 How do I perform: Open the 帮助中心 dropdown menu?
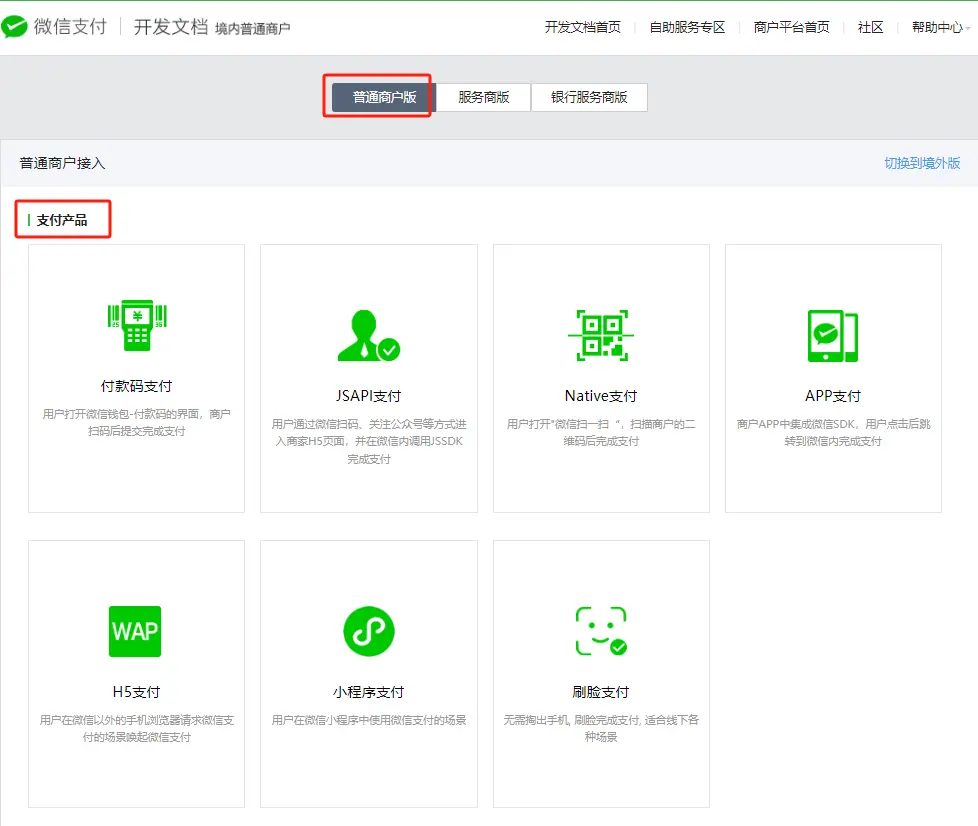point(937,28)
